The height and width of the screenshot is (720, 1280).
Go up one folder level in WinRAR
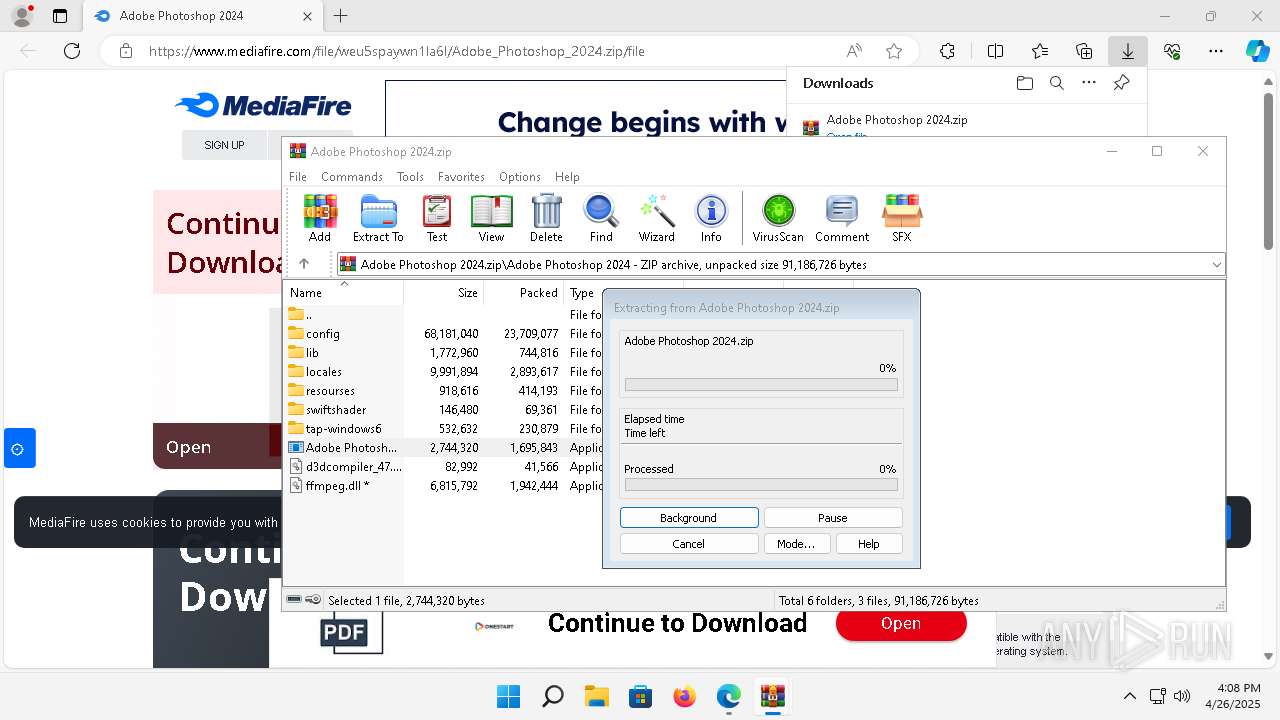304,264
